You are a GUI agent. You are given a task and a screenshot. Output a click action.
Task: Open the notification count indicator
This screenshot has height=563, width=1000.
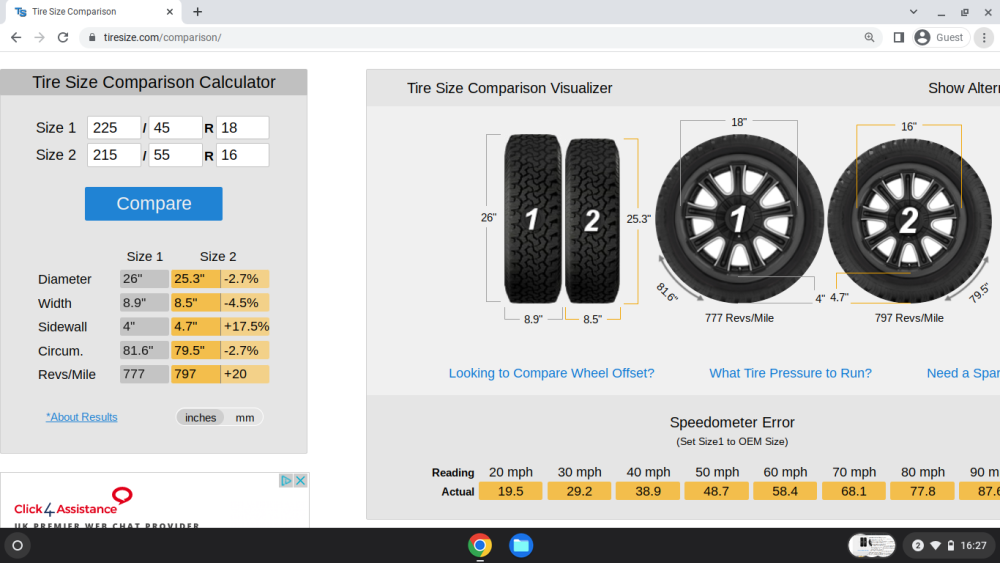(x=918, y=546)
